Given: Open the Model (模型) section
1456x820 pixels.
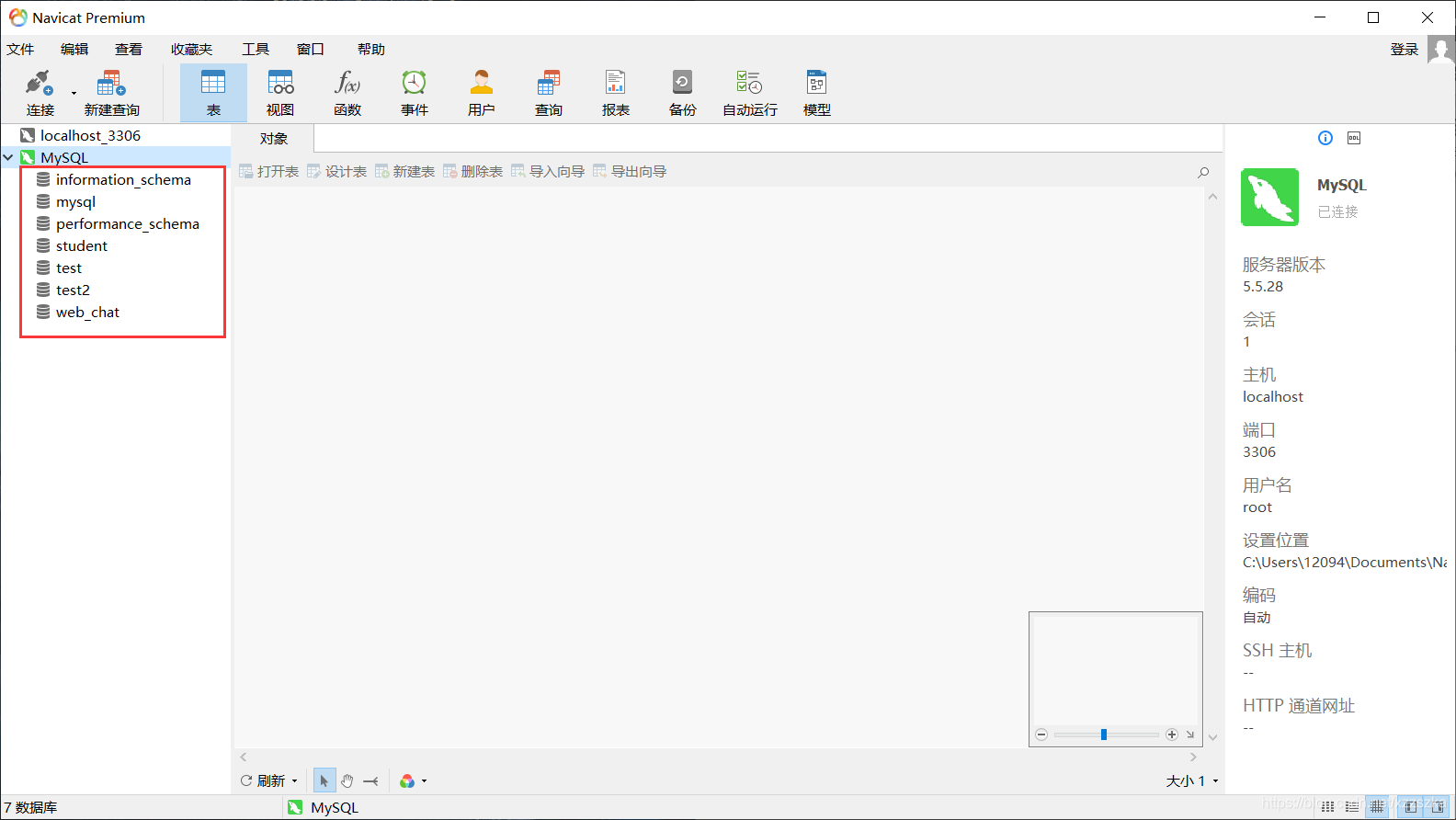Looking at the screenshot, I should click(817, 93).
